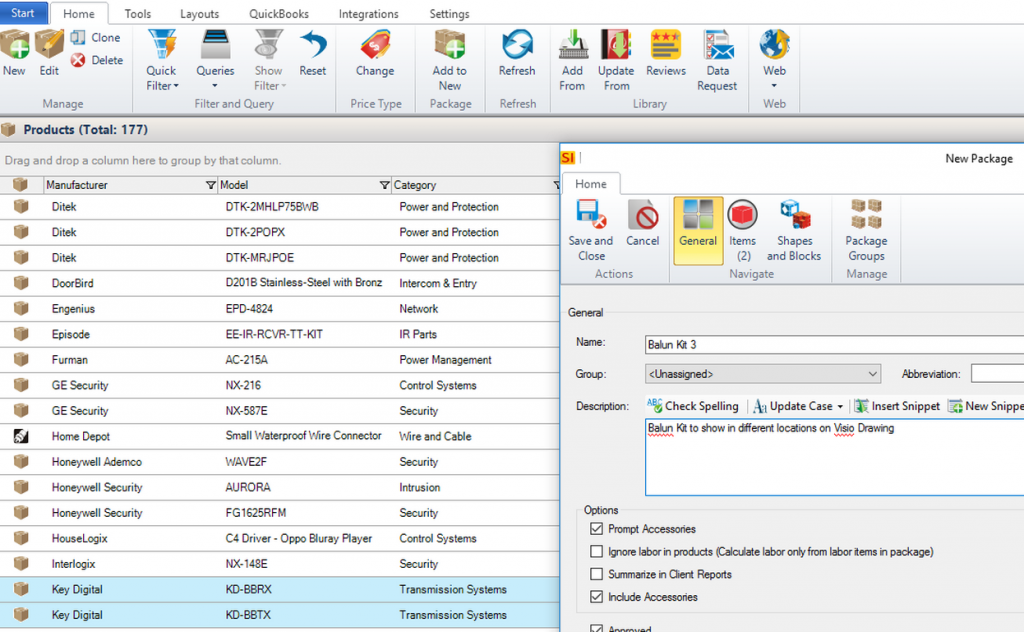Screen dimensions: 1024x632
Task: Click Save and Close in New Package
Action: (591, 230)
